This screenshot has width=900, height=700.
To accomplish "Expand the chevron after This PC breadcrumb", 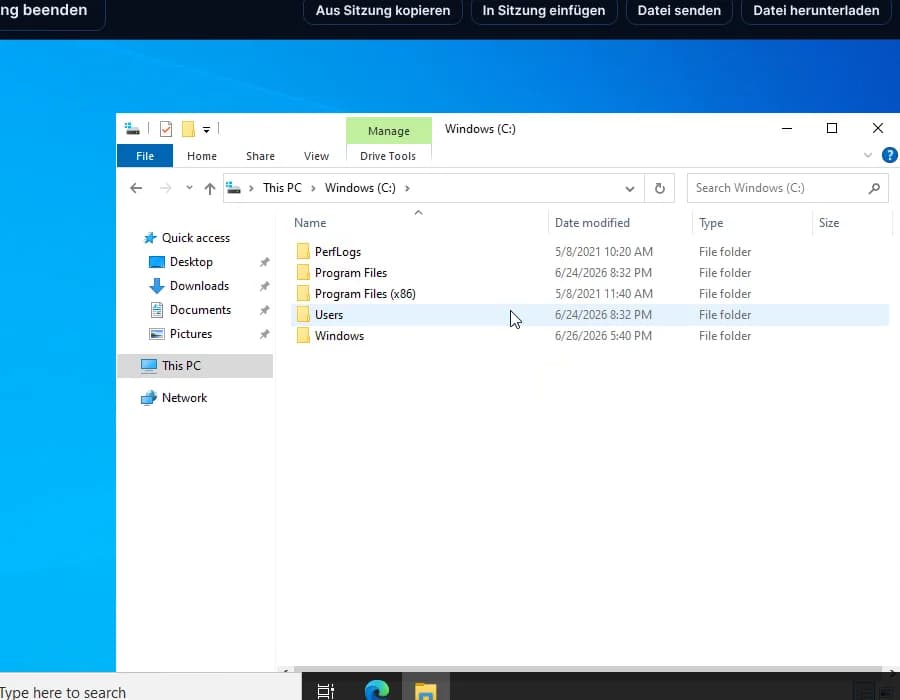I will click(313, 188).
